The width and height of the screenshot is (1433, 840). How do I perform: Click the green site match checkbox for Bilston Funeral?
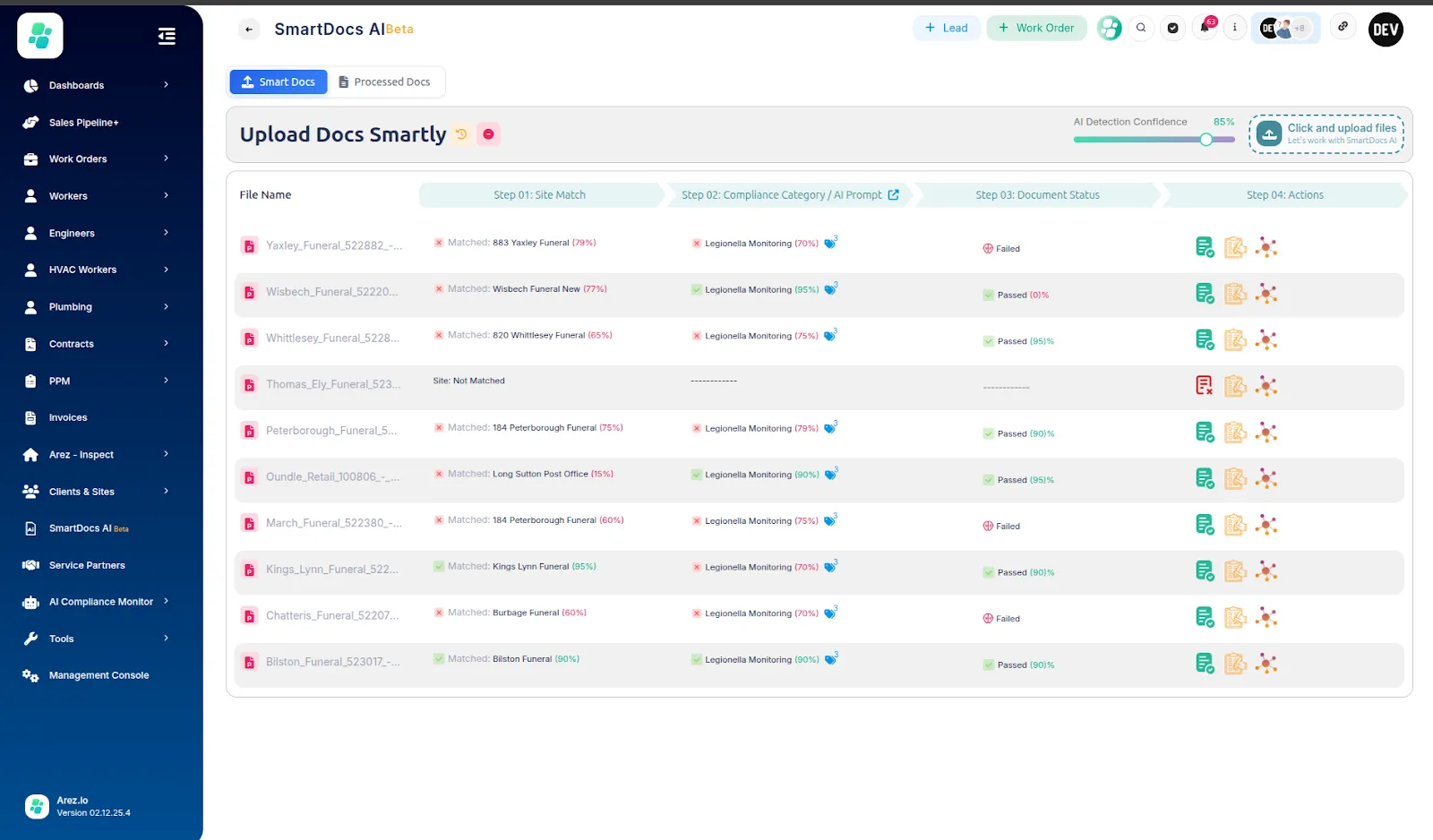[x=439, y=659]
